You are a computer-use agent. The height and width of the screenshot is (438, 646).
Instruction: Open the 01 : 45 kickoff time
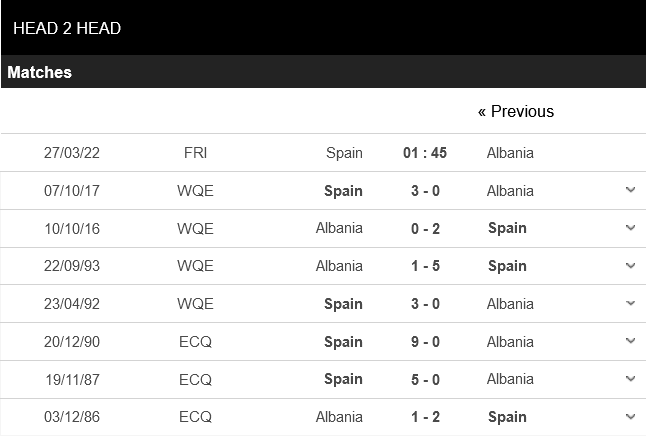pyautogui.click(x=425, y=153)
